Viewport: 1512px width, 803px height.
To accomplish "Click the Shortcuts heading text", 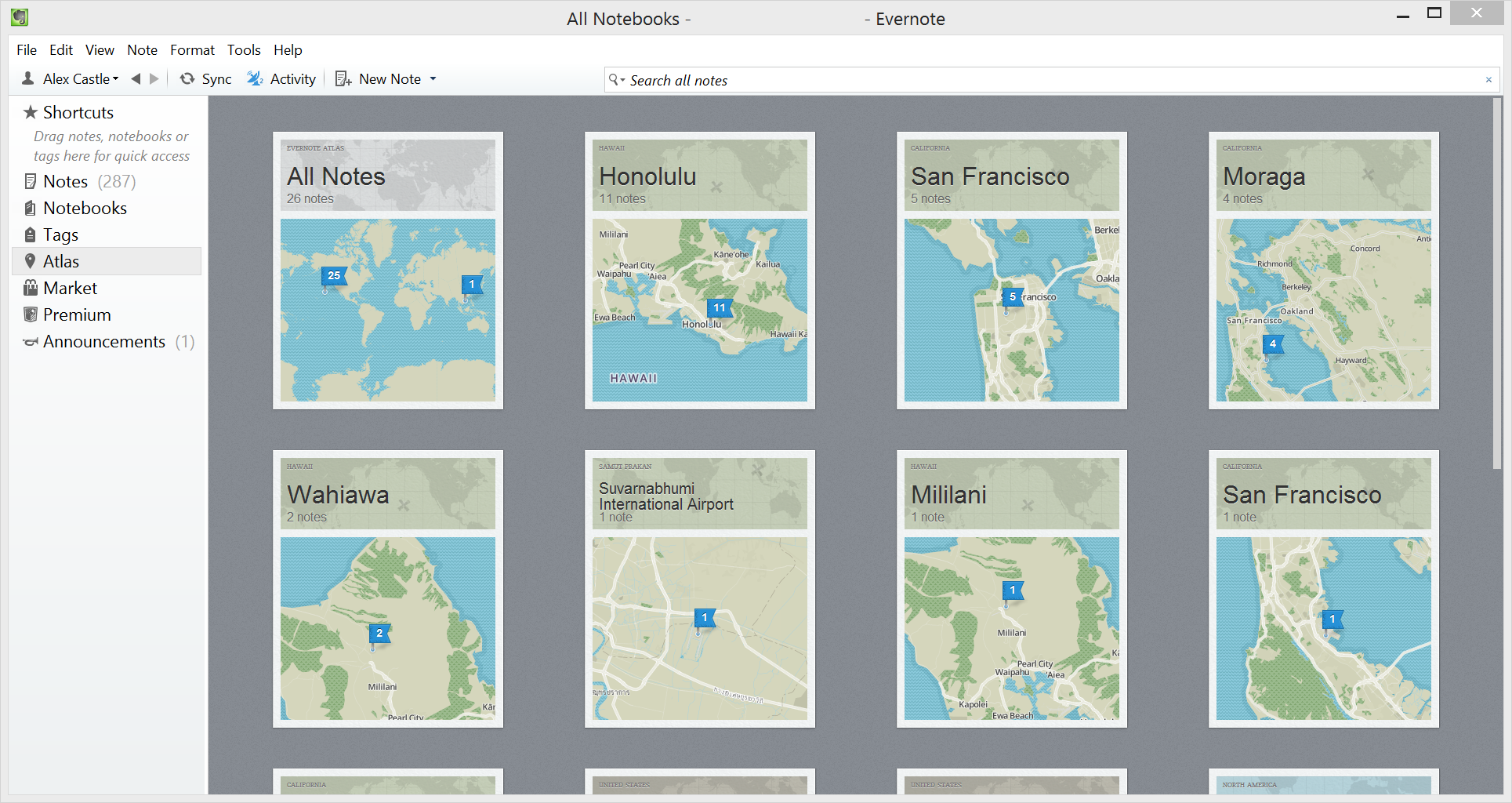I will coord(78,112).
